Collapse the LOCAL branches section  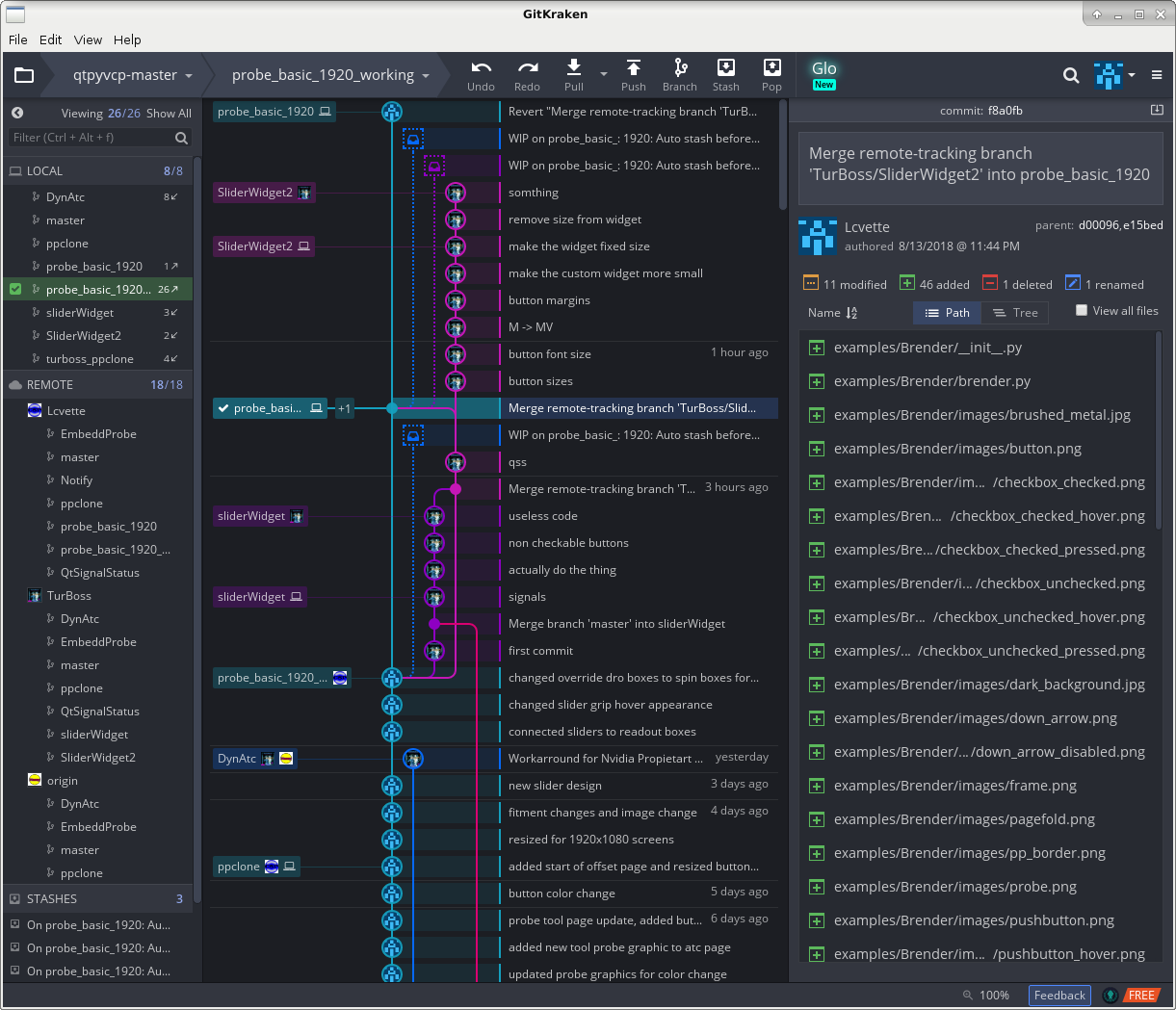97,170
